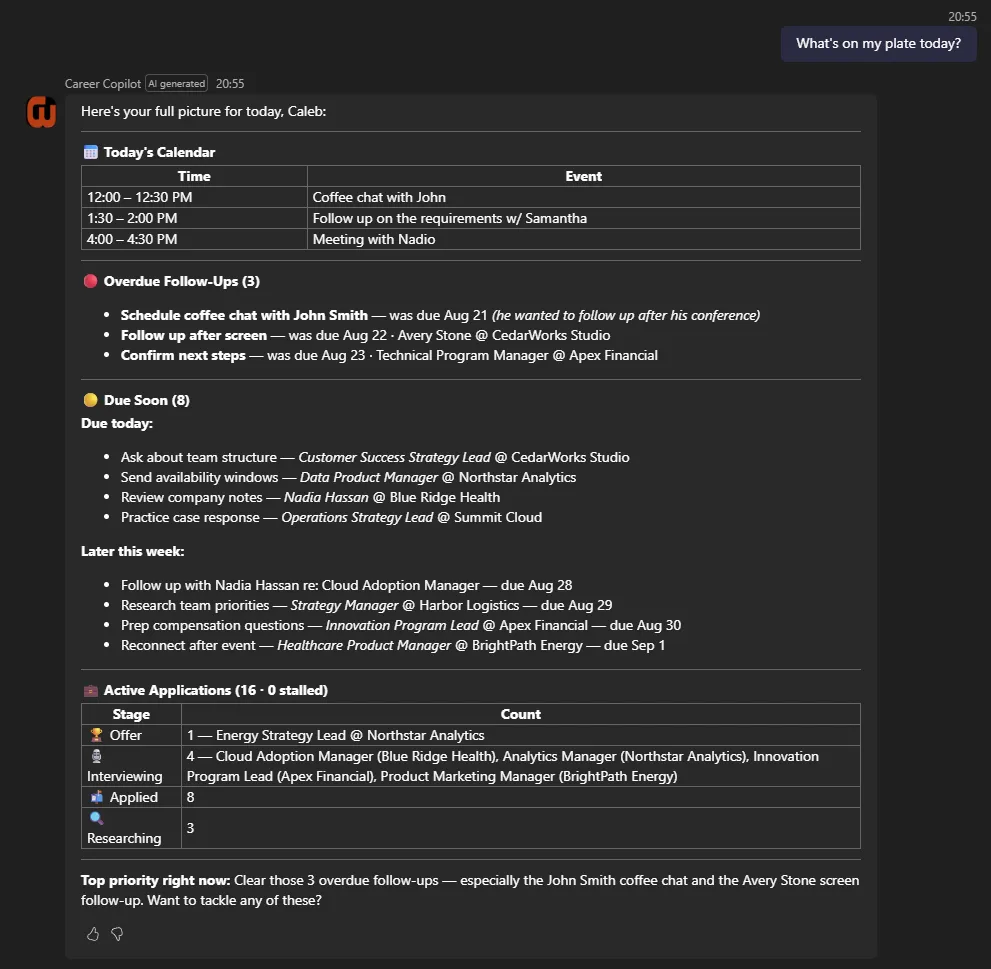This screenshot has width=991, height=969.
Task: Click the Today's Calendar icon
Action: (90, 152)
